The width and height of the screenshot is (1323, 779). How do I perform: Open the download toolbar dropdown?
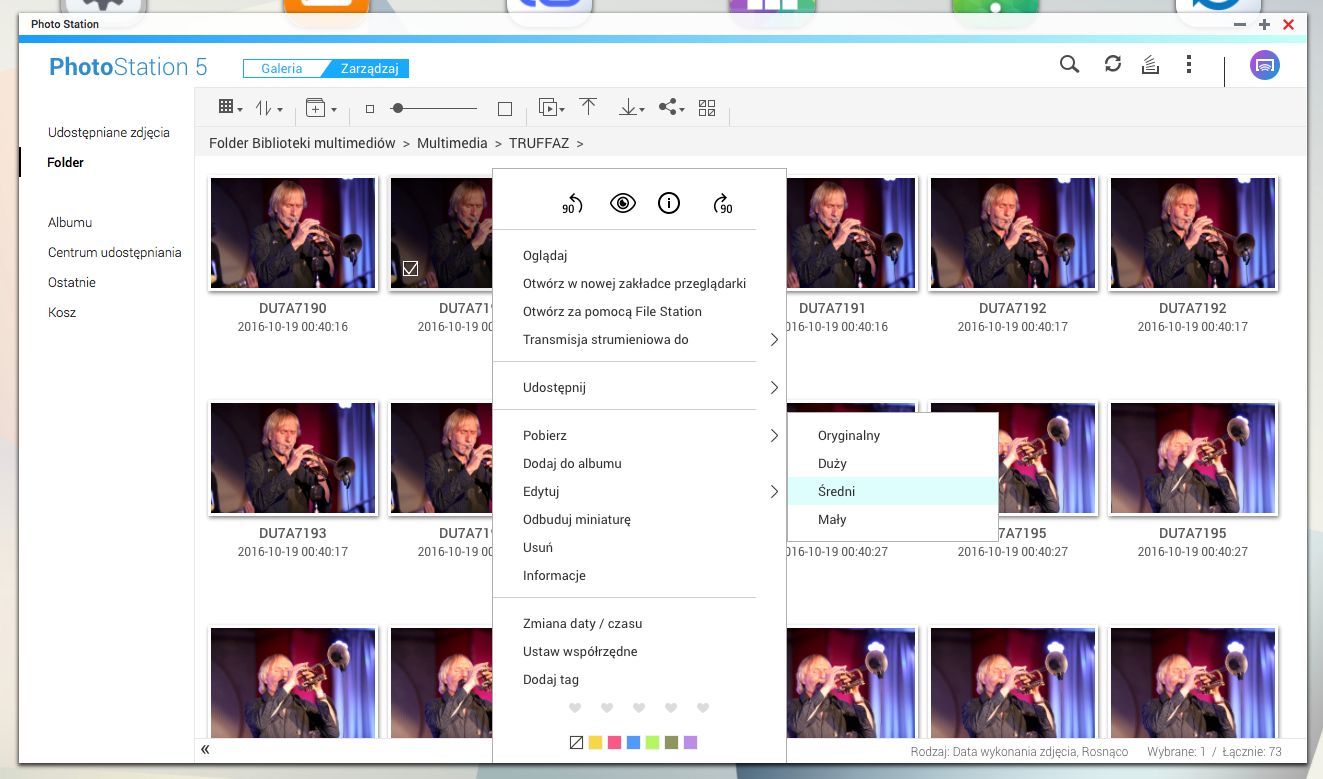tap(632, 108)
